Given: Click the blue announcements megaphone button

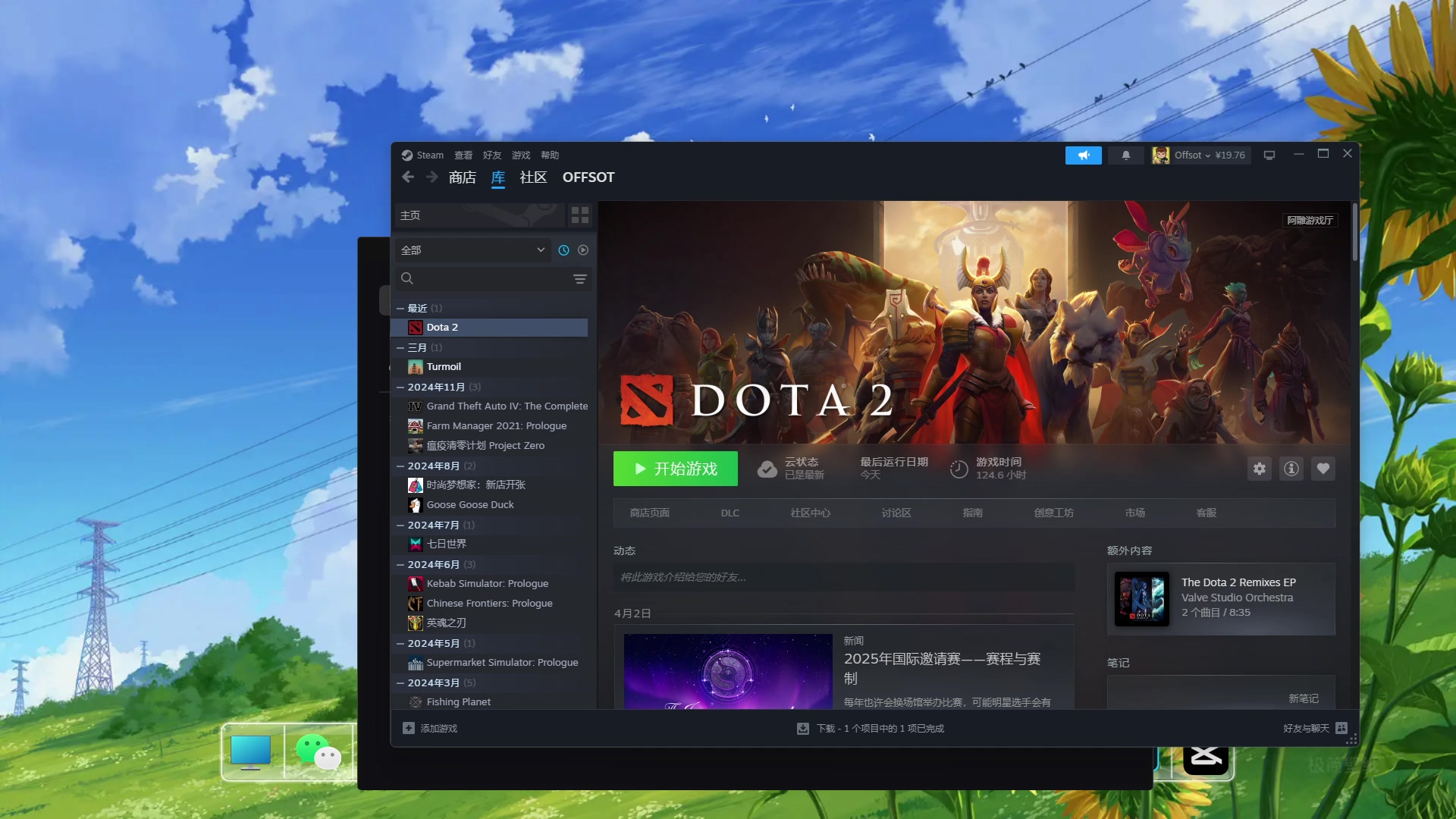Looking at the screenshot, I should tap(1084, 155).
